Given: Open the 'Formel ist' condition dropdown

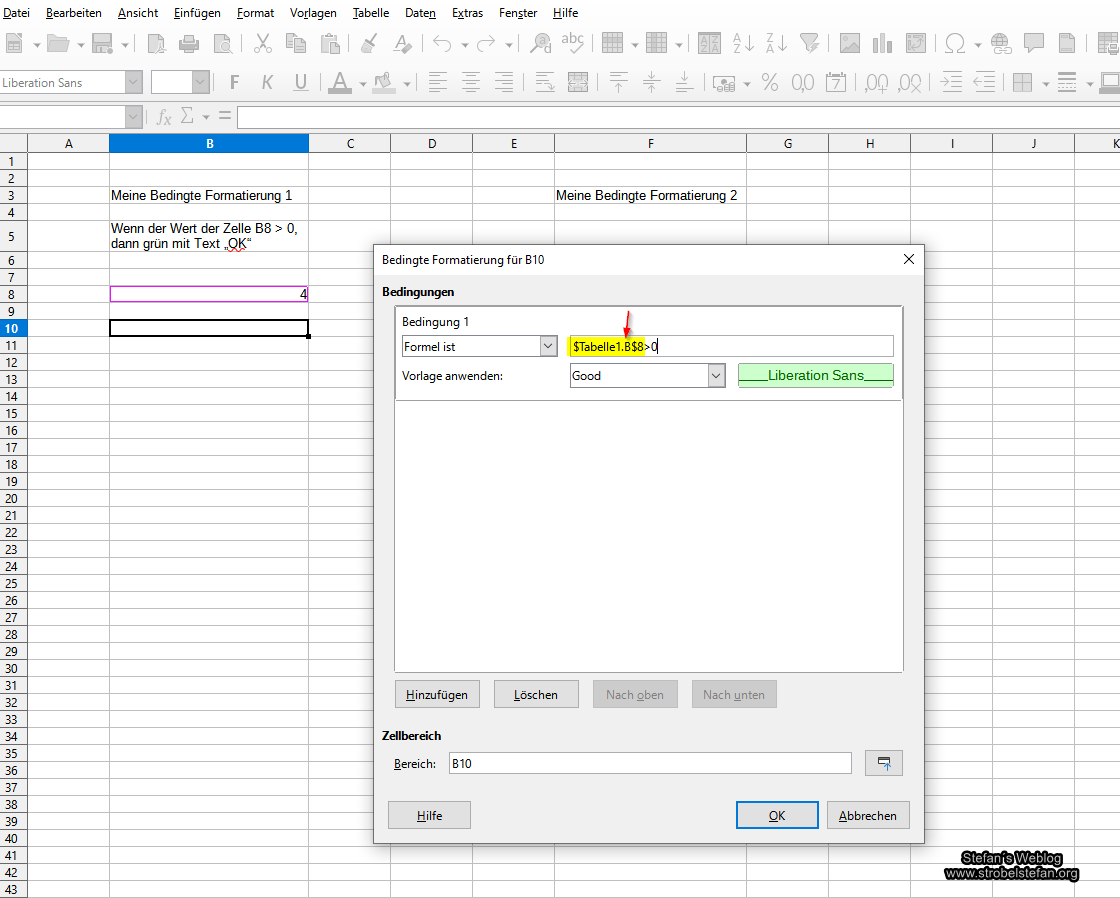Looking at the screenshot, I should click(x=548, y=345).
